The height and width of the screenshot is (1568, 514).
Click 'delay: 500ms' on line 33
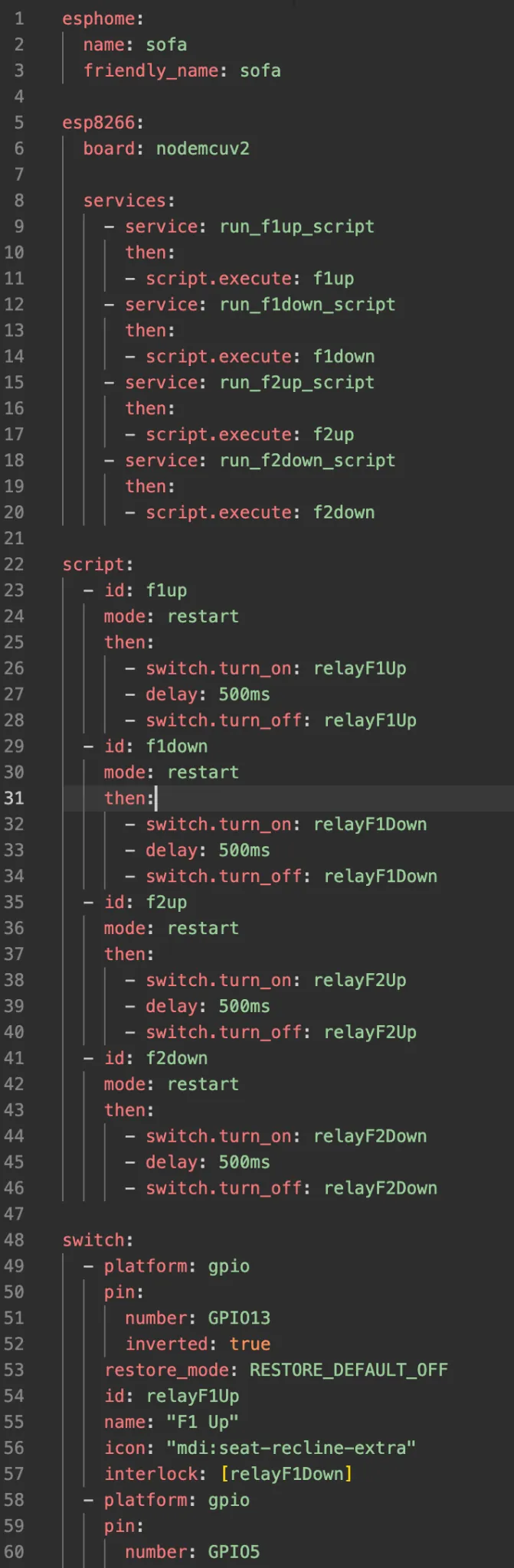point(208,851)
